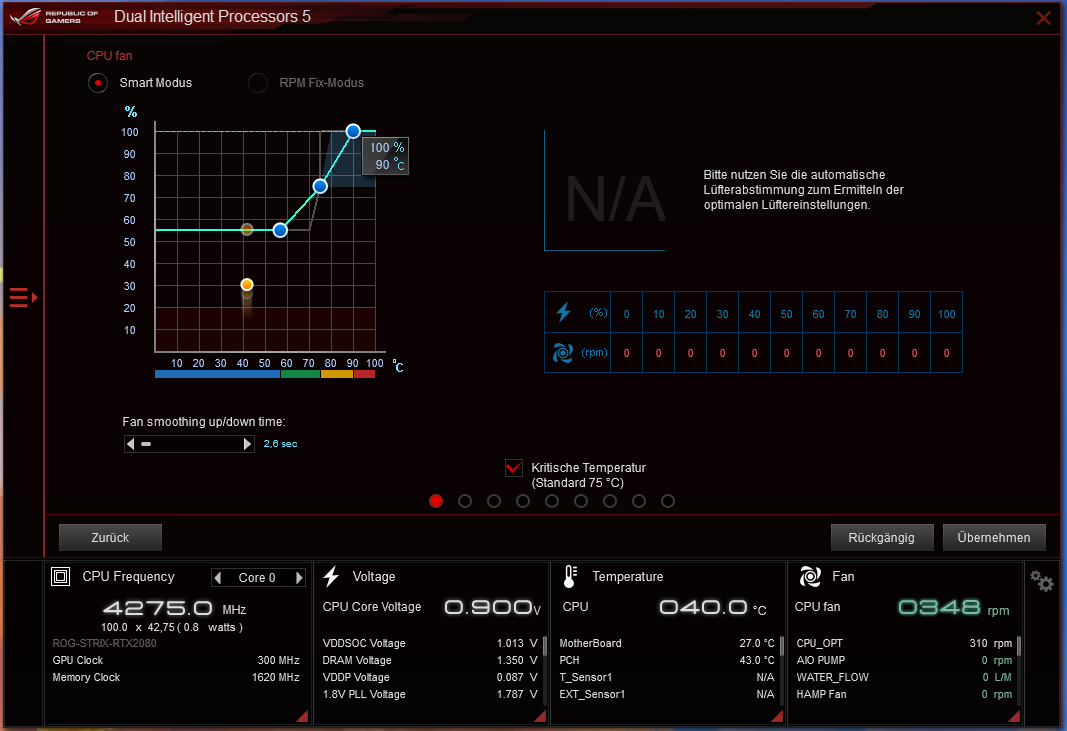Click the Temperature panel scrollbar
The image size is (1067, 731).
click(782, 646)
